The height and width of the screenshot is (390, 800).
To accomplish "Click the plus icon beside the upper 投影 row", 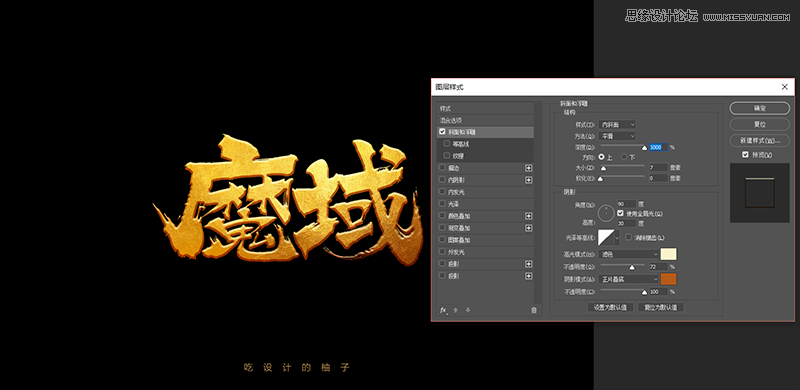I will click(x=529, y=264).
